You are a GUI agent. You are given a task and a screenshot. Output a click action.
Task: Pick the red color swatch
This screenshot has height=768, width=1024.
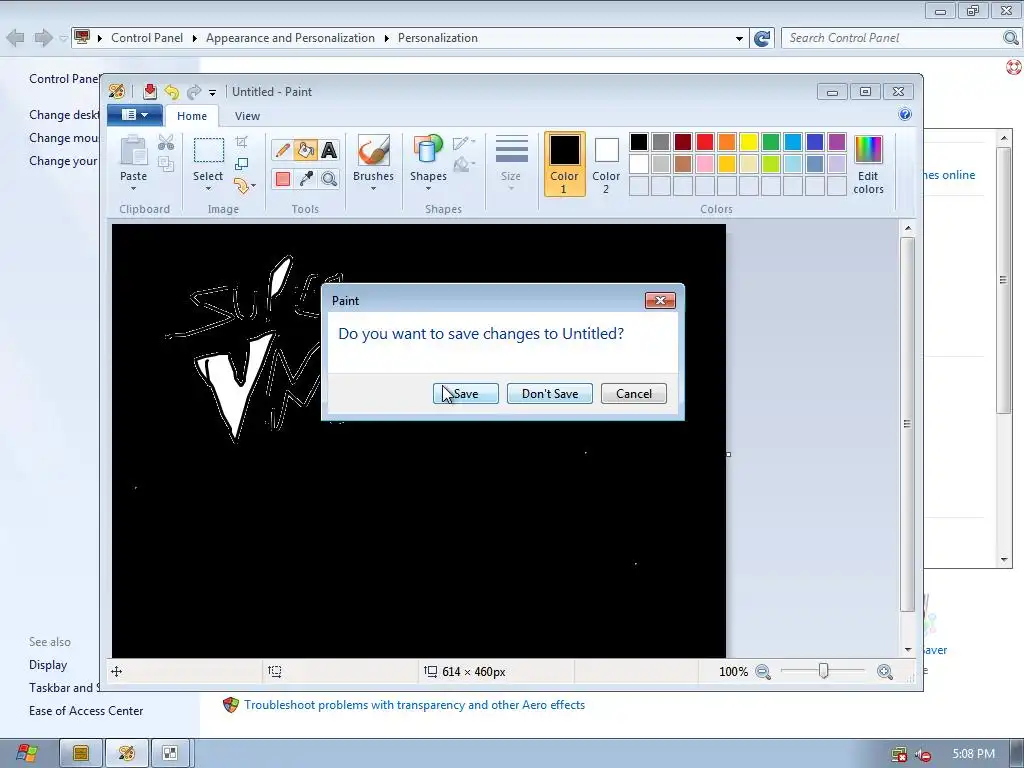pyautogui.click(x=705, y=142)
